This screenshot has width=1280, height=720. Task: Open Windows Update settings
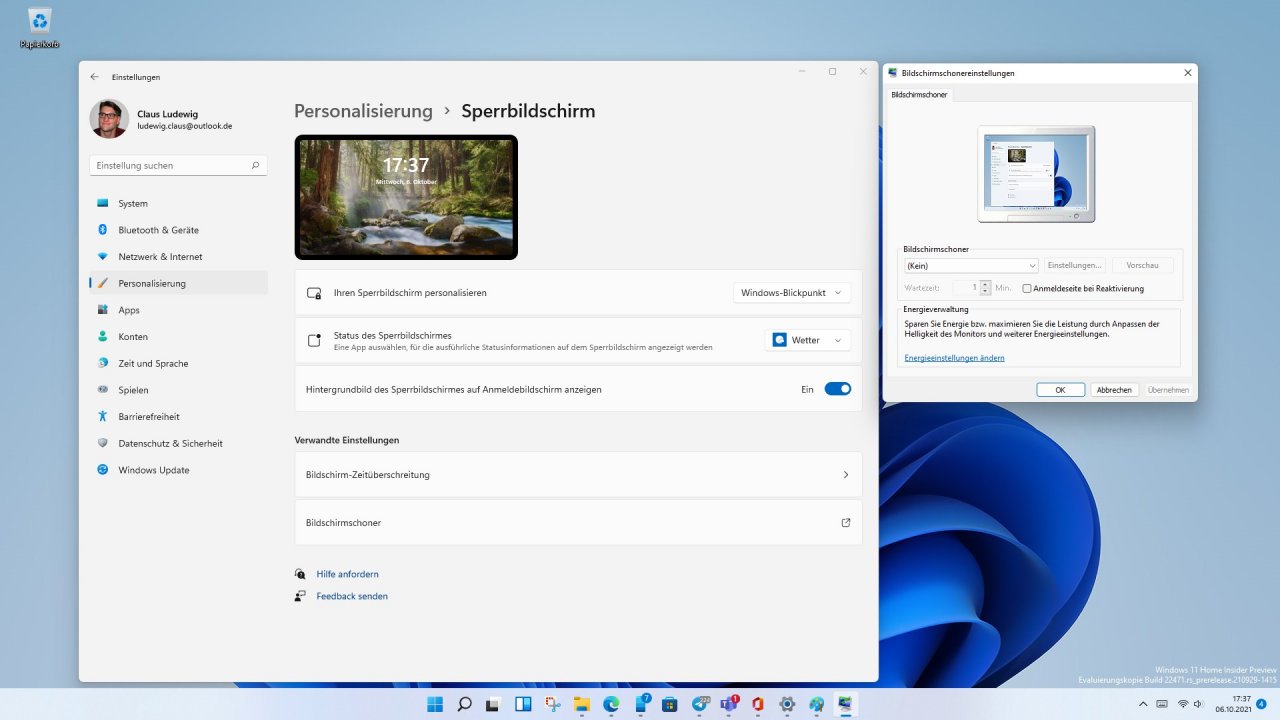tap(179, 470)
